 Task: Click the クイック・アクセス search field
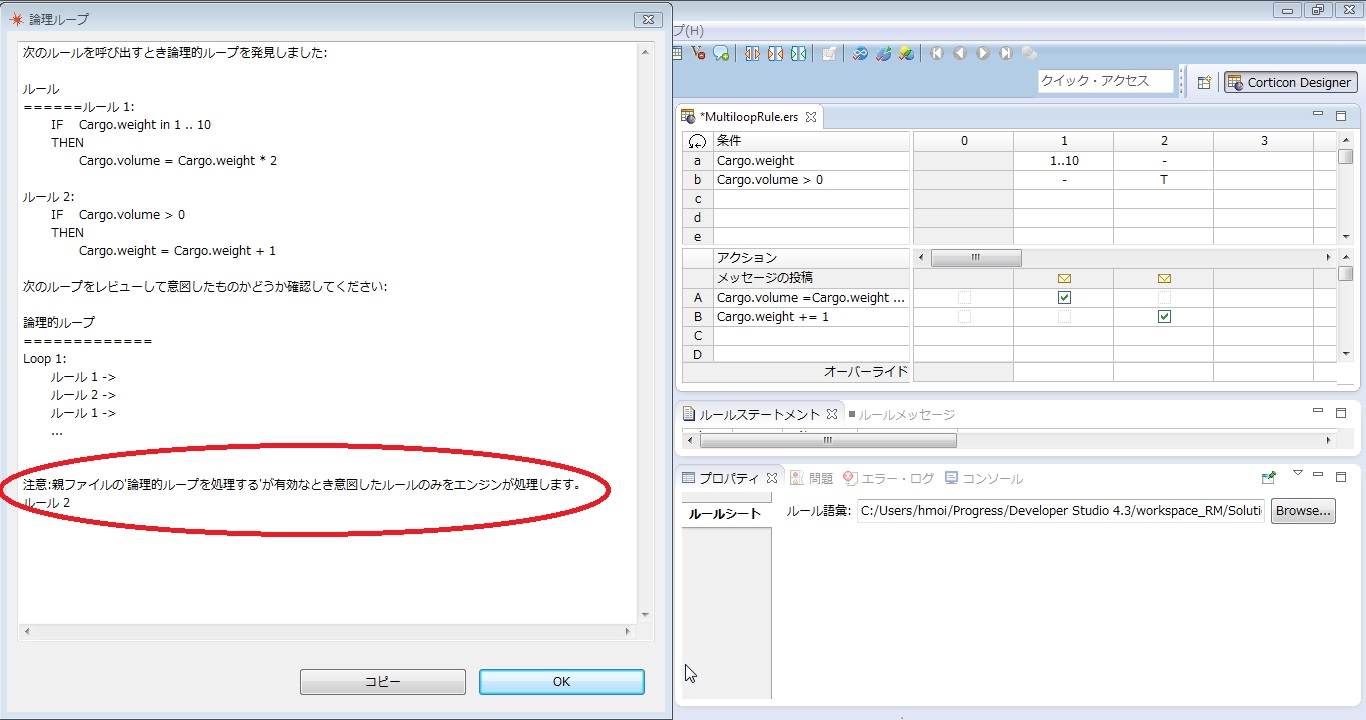[1105, 82]
